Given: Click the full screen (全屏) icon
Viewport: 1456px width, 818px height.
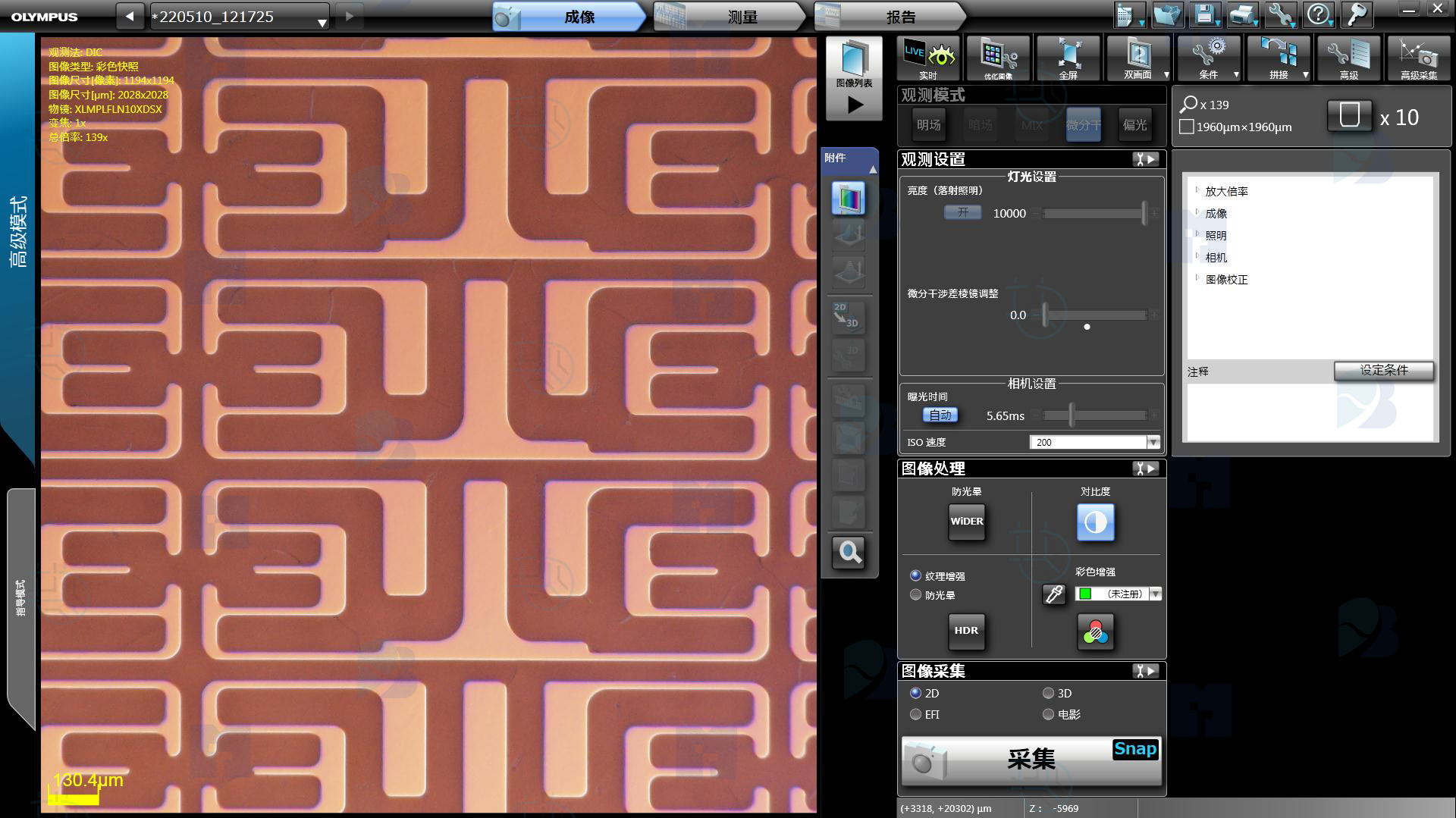Looking at the screenshot, I should point(1068,58).
